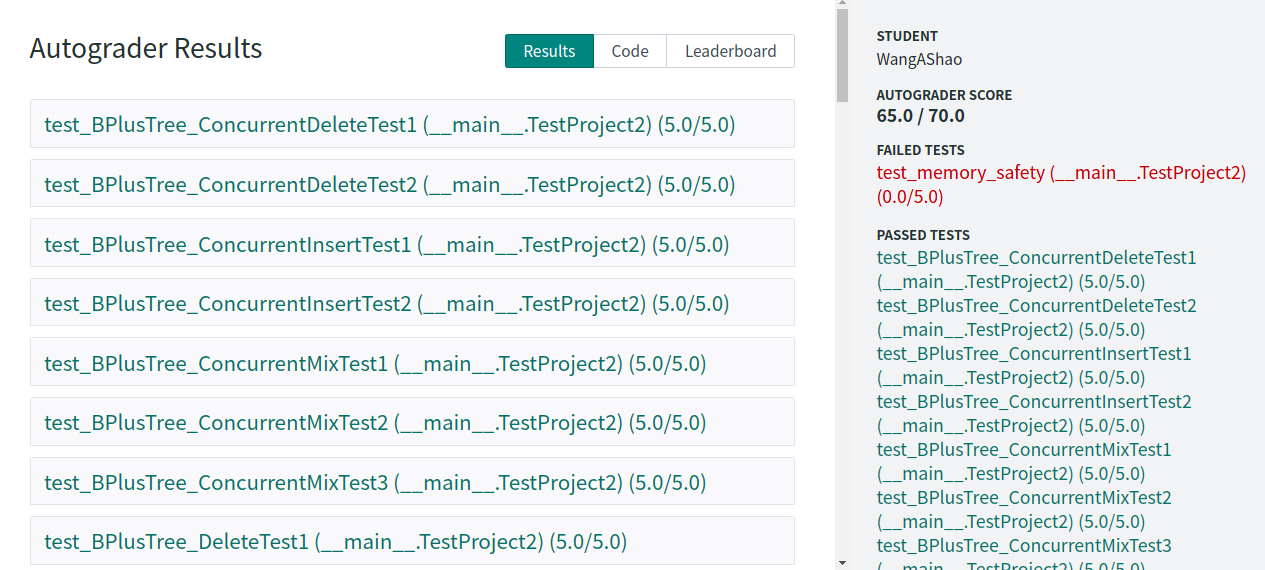Expand ConcurrentDeleteTest2 result row

coord(390,185)
